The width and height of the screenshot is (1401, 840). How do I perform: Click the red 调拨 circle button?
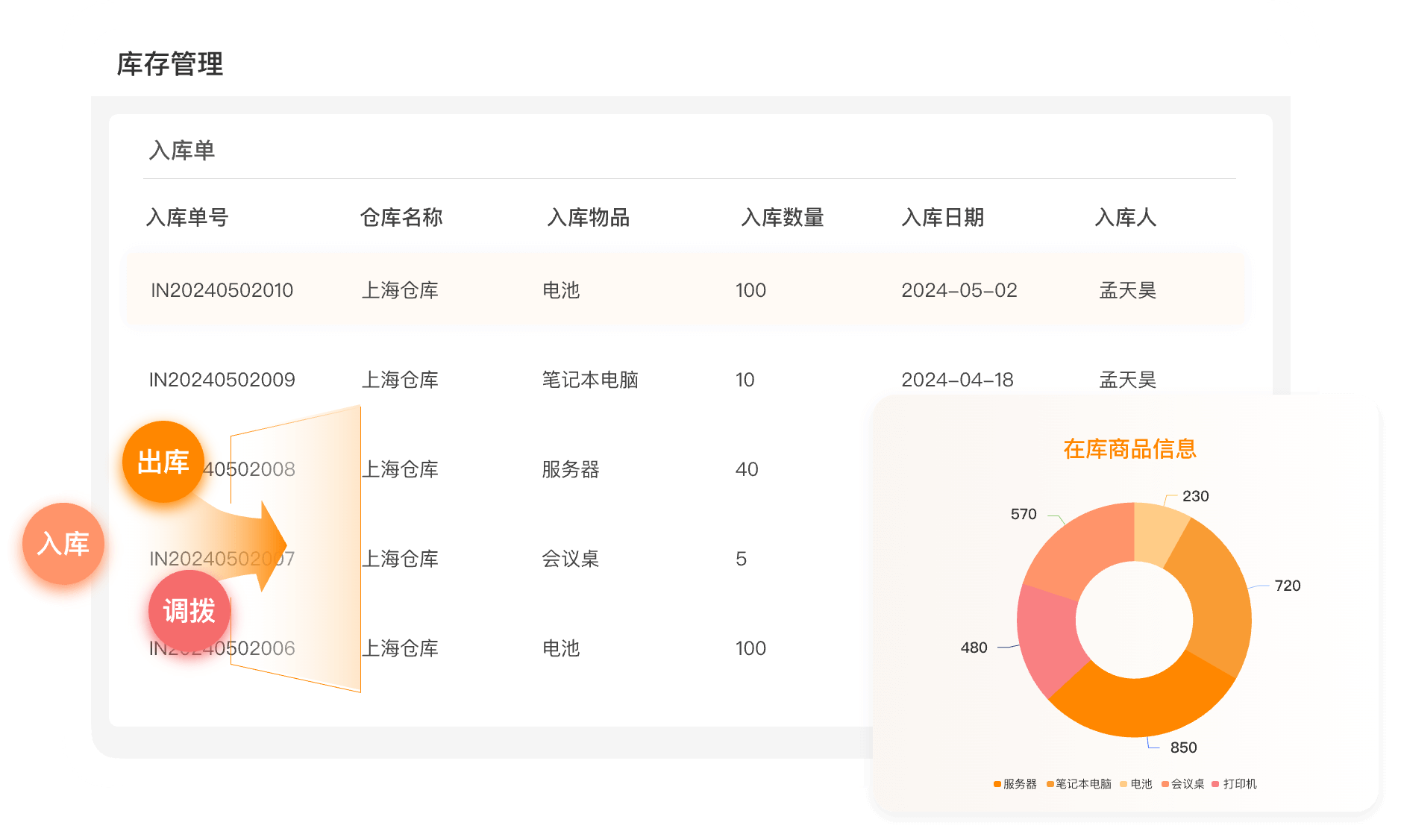(x=189, y=611)
